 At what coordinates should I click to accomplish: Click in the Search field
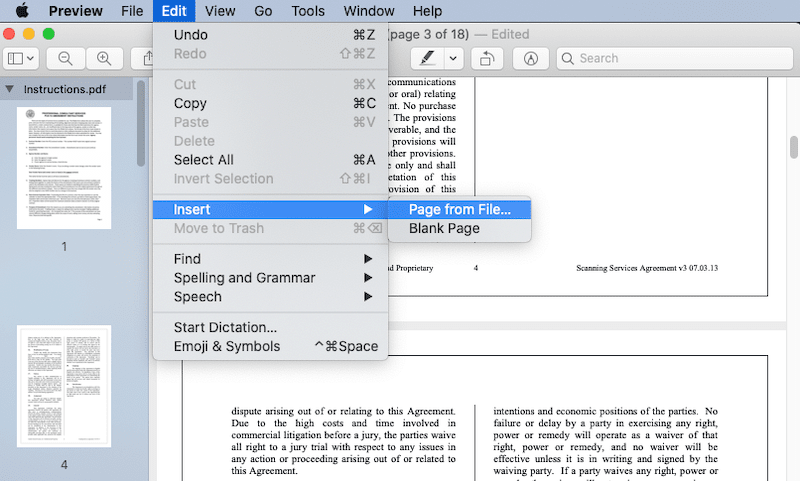tap(674, 58)
